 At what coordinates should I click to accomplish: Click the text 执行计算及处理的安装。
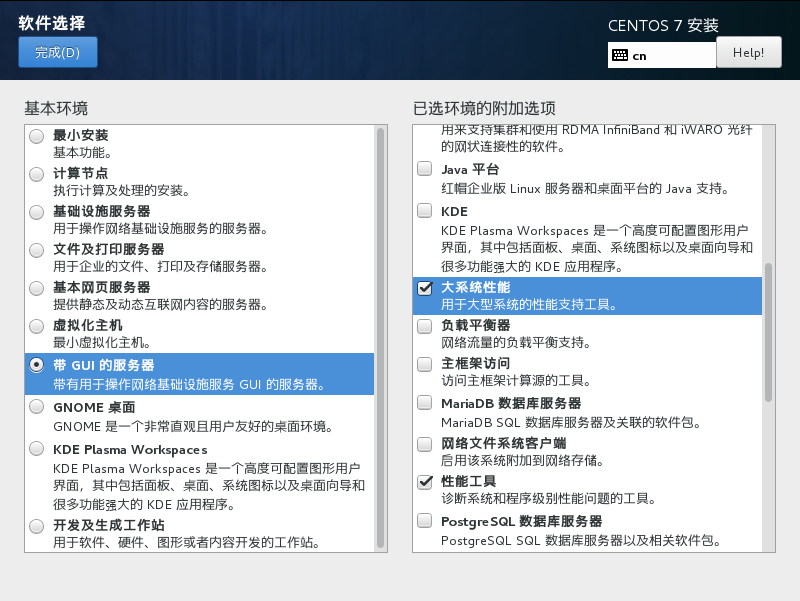122,191
